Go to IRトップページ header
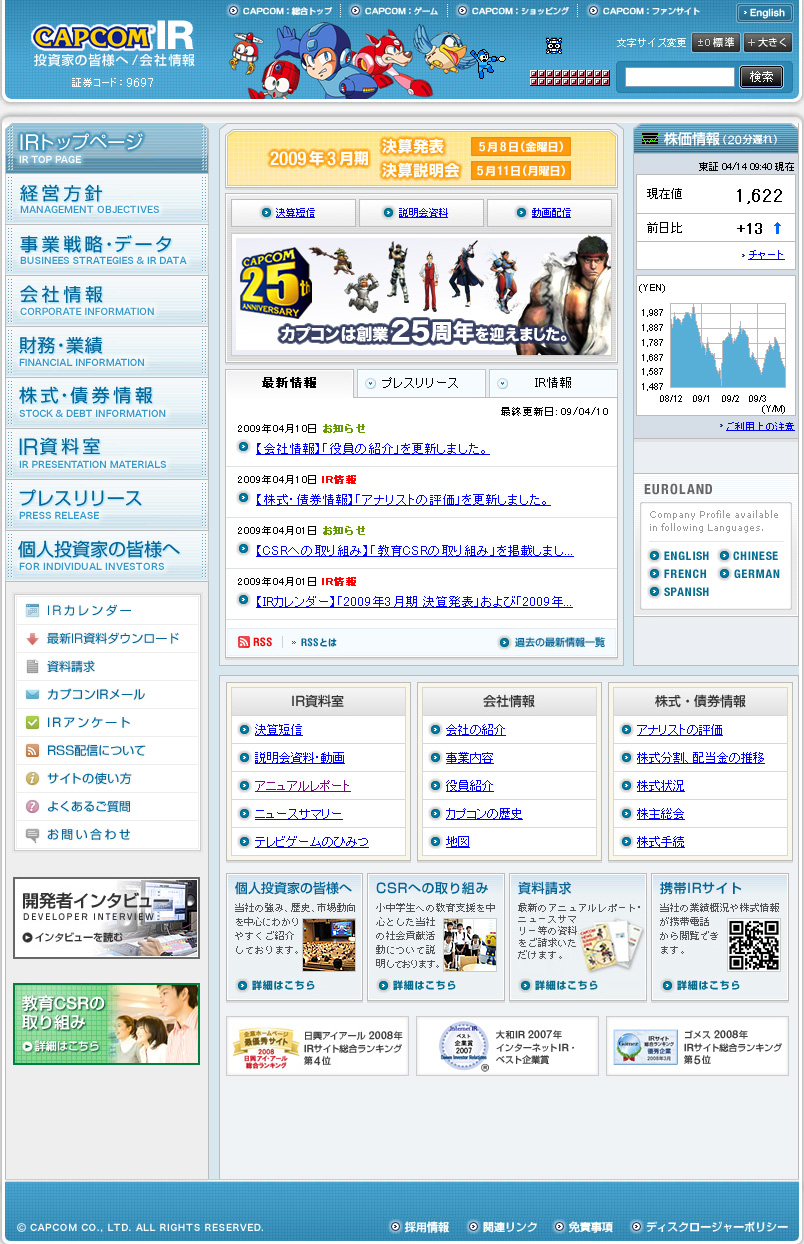The height and width of the screenshot is (1244, 804). point(107,148)
